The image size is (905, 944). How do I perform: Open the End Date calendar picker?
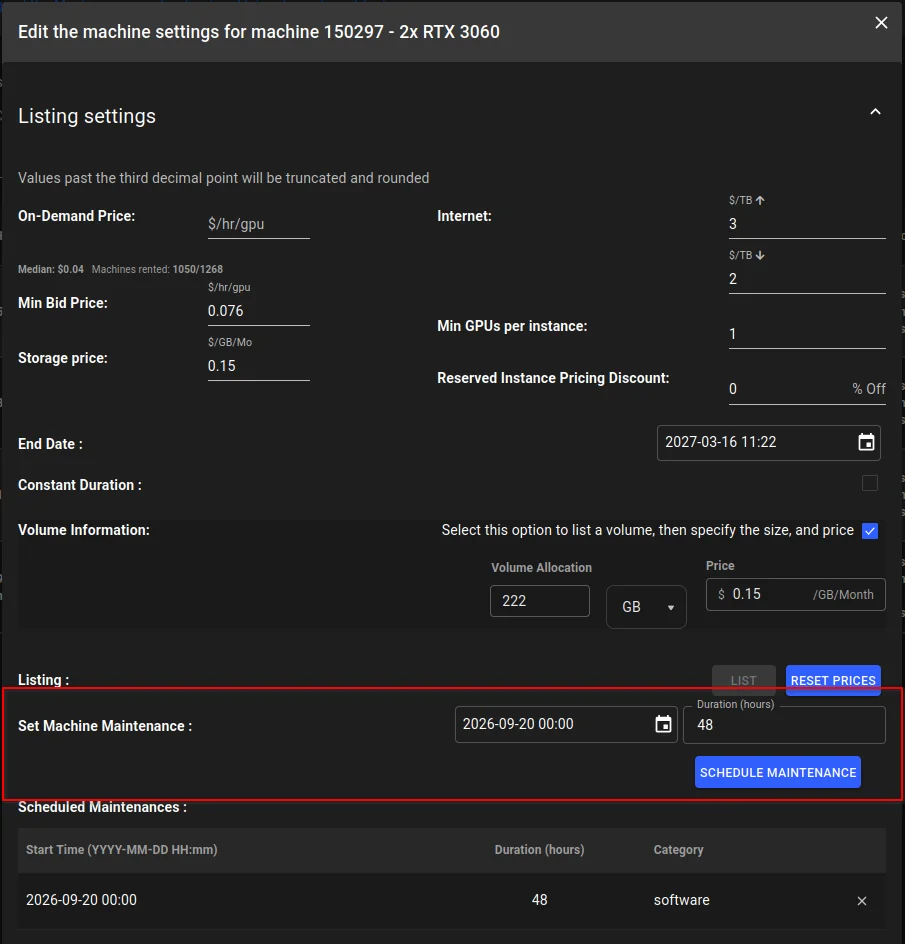866,442
